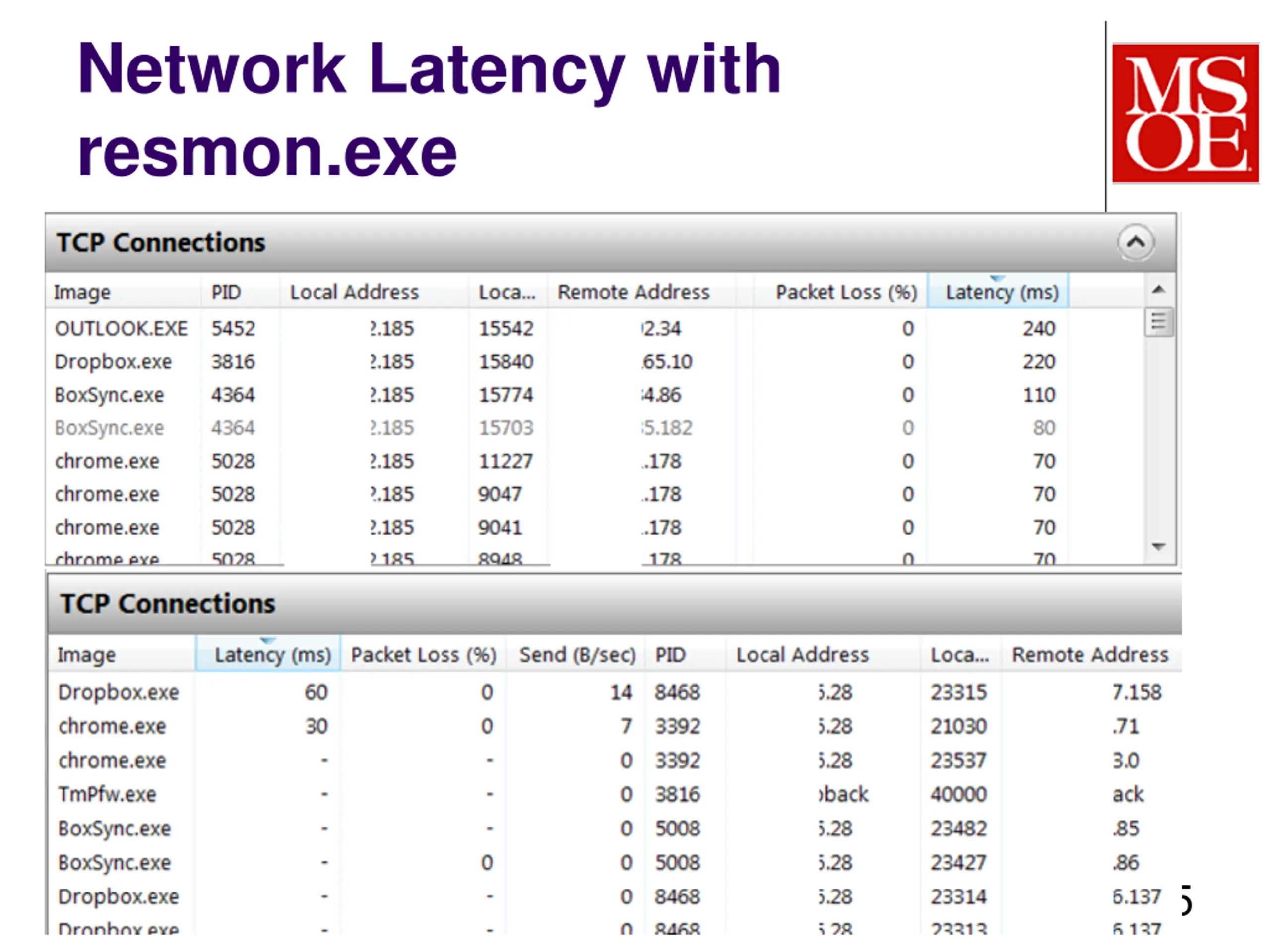Click remote address 65.10

click(667, 361)
